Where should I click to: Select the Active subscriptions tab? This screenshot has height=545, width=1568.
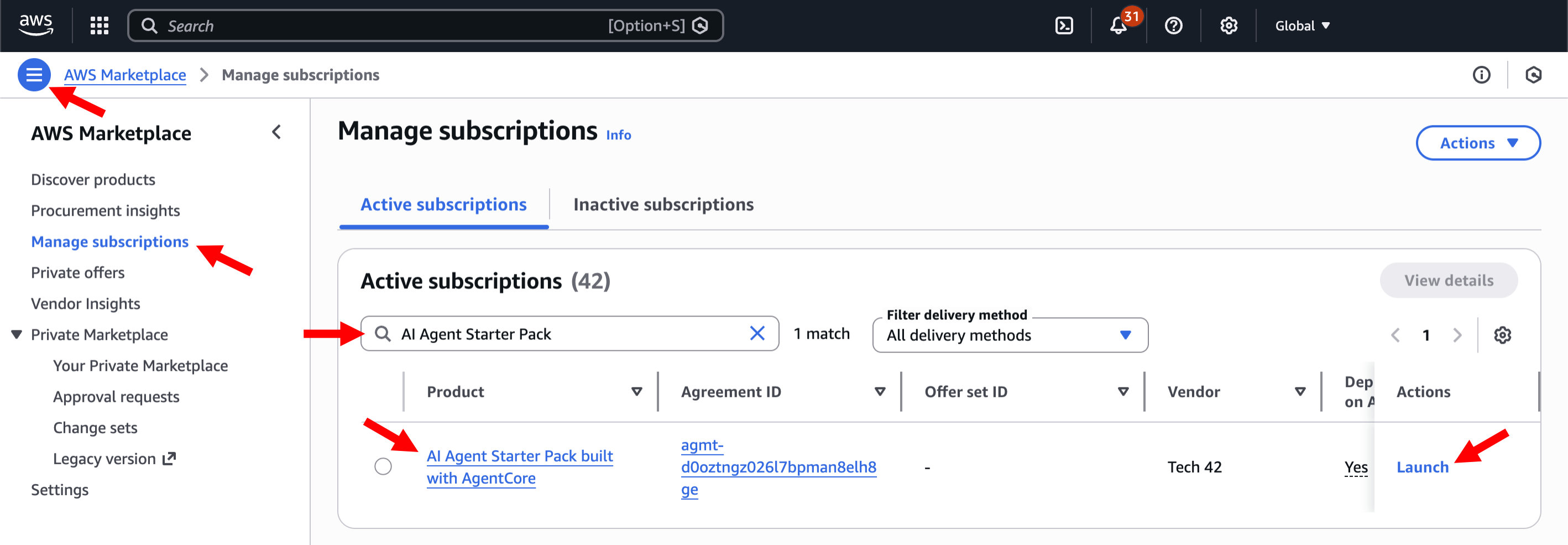coord(443,205)
